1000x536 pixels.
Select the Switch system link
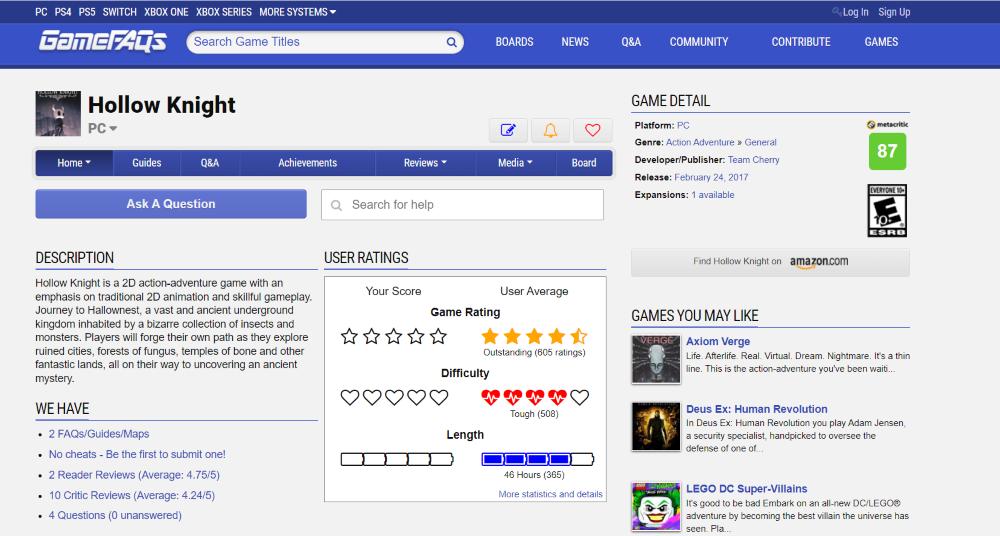click(119, 11)
